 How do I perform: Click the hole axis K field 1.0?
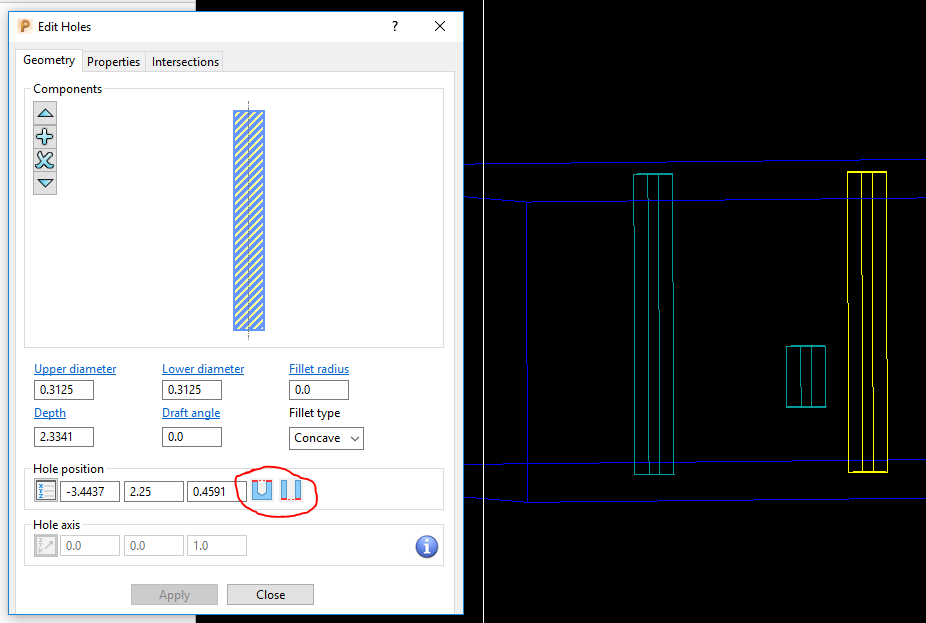(217, 546)
